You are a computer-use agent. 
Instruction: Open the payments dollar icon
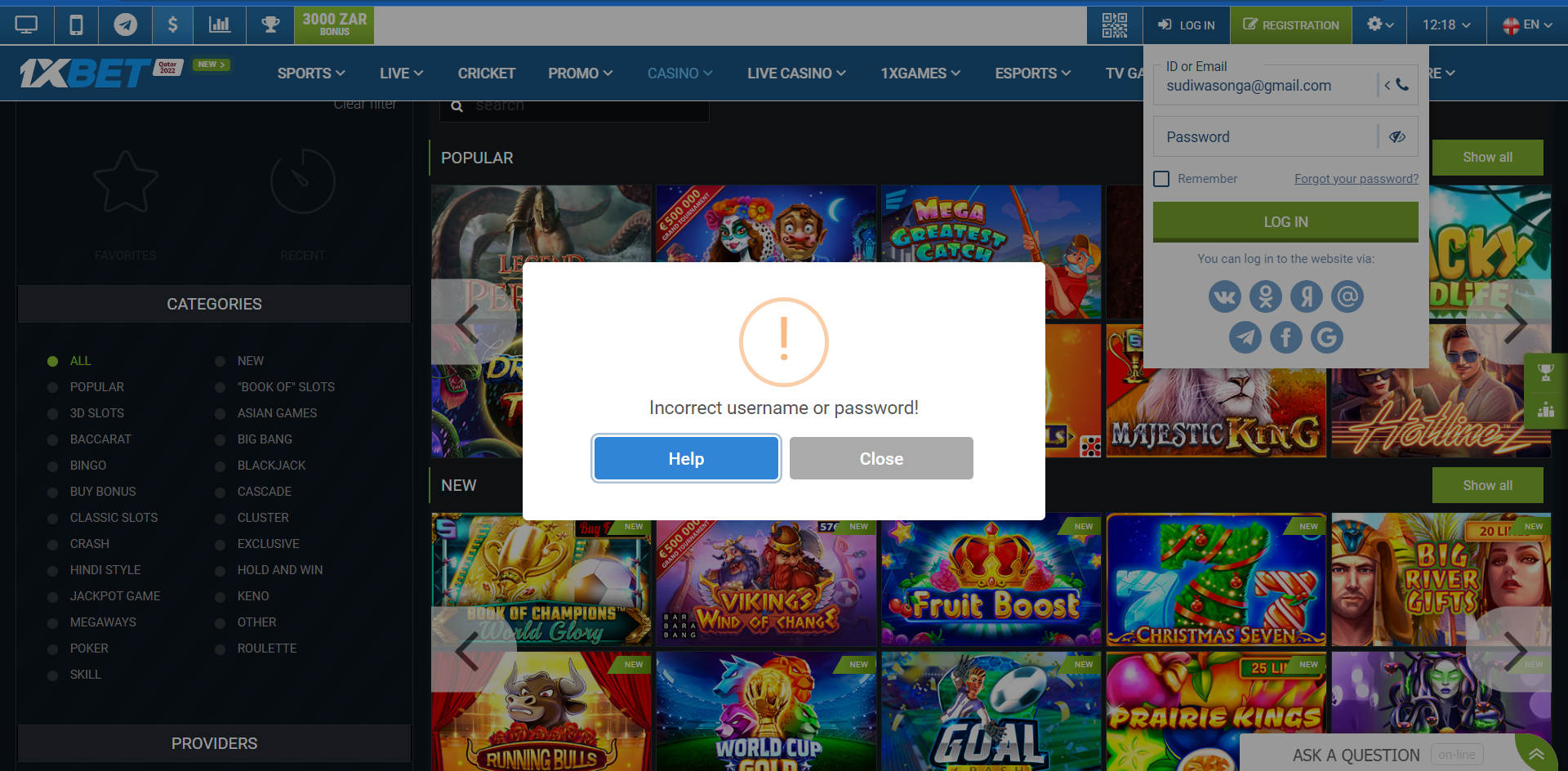[x=172, y=25]
